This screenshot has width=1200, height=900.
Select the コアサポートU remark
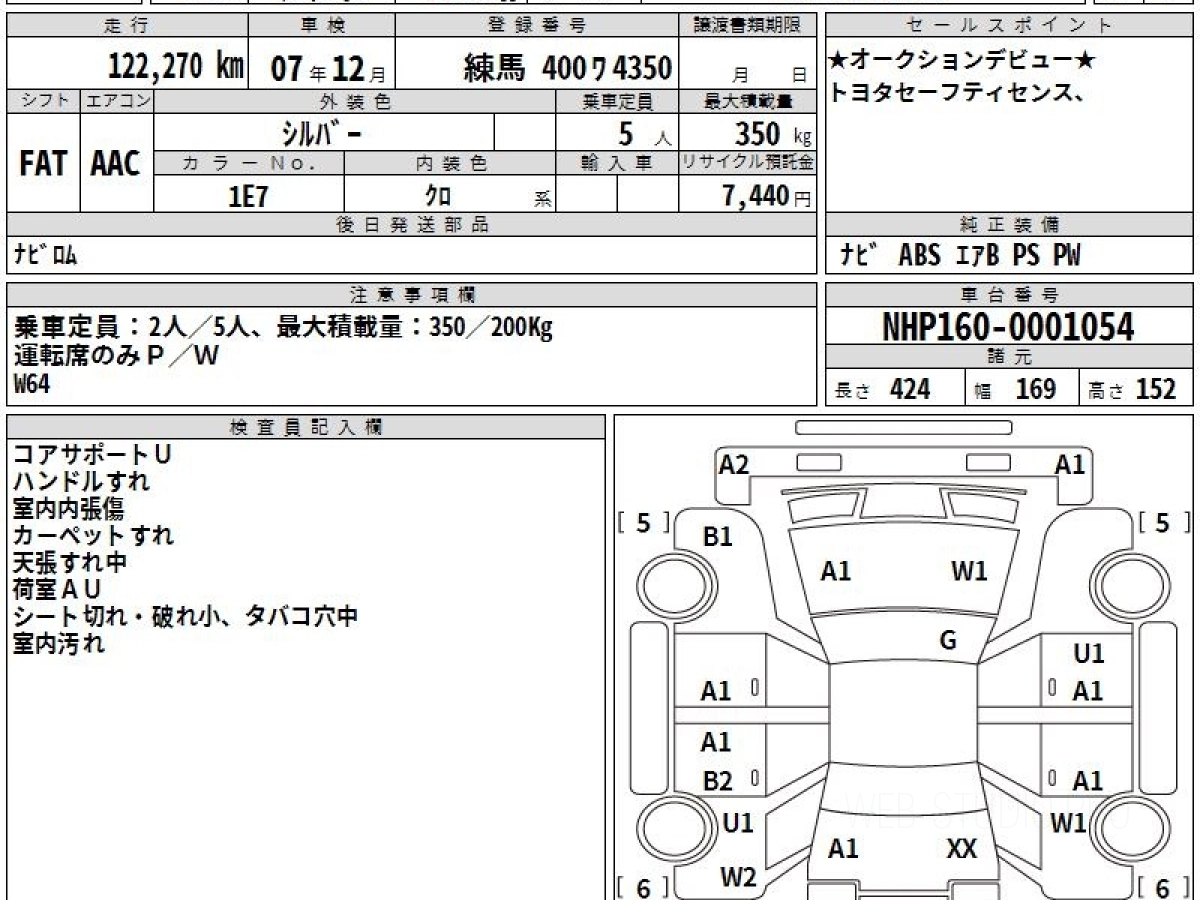pyautogui.click(x=92, y=454)
